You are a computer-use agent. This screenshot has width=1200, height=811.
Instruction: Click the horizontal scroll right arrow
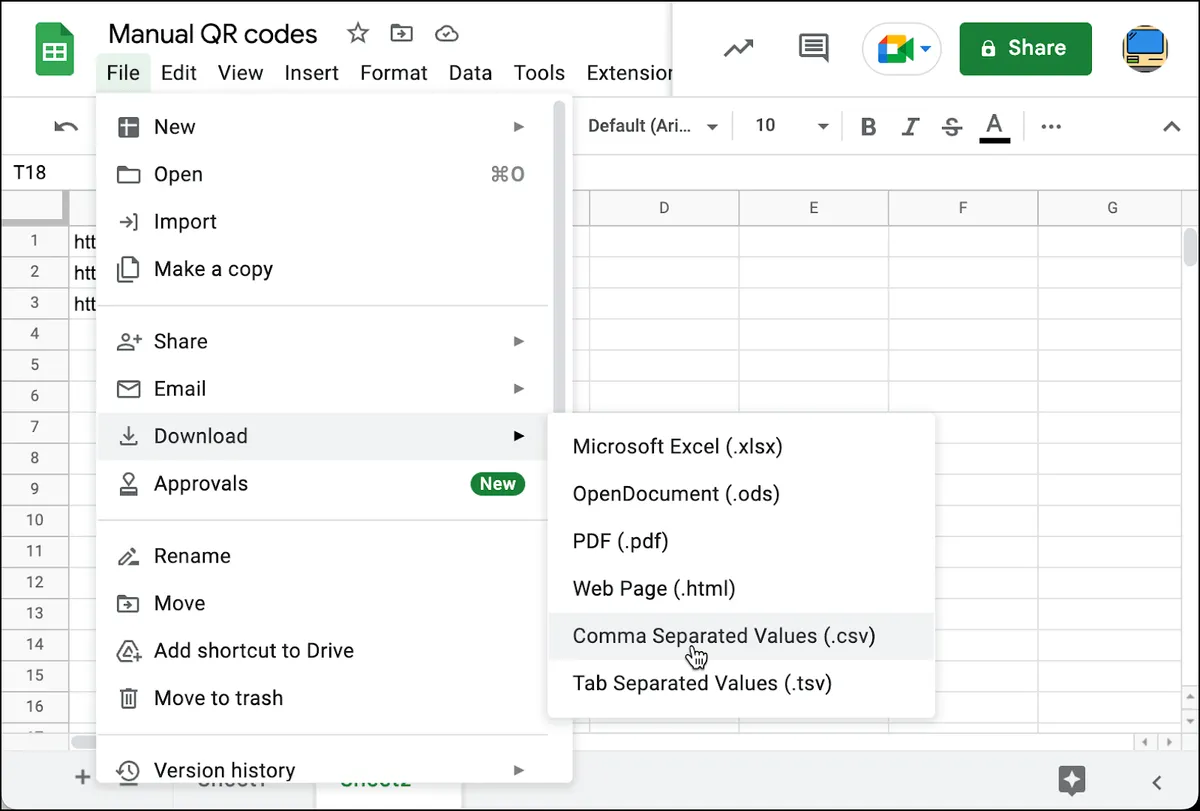pos(1167,742)
